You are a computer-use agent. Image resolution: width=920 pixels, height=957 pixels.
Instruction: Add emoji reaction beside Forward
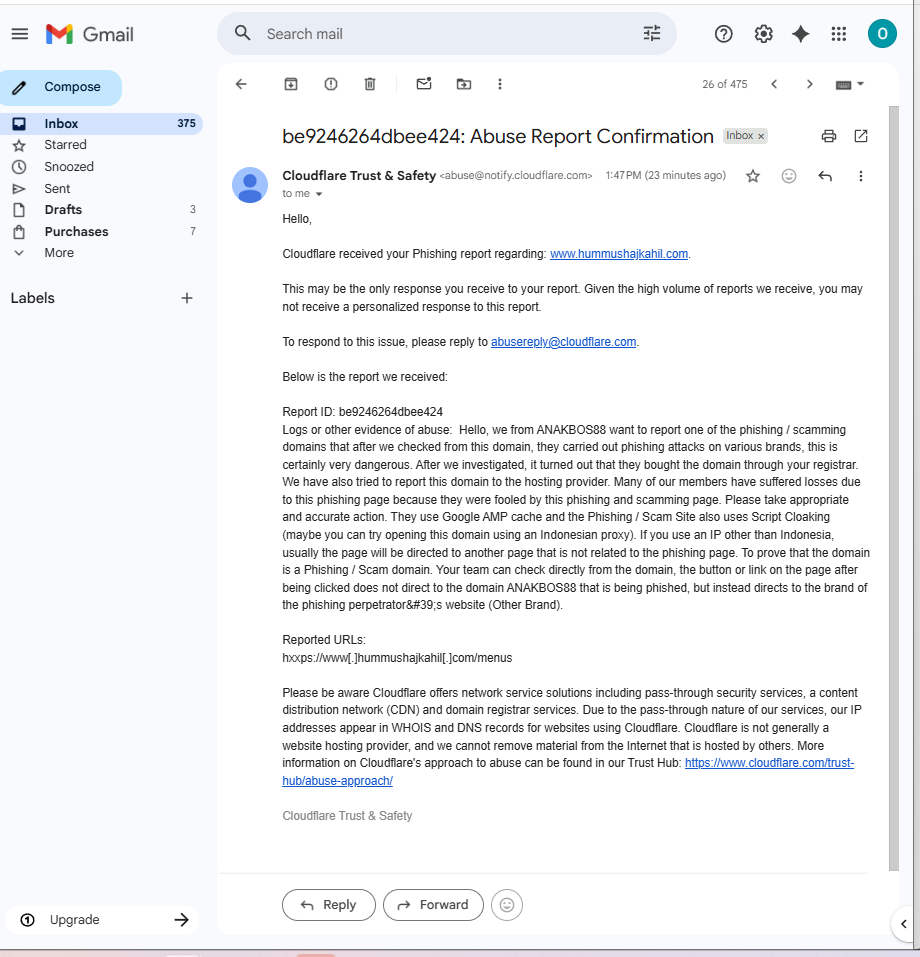(x=507, y=905)
